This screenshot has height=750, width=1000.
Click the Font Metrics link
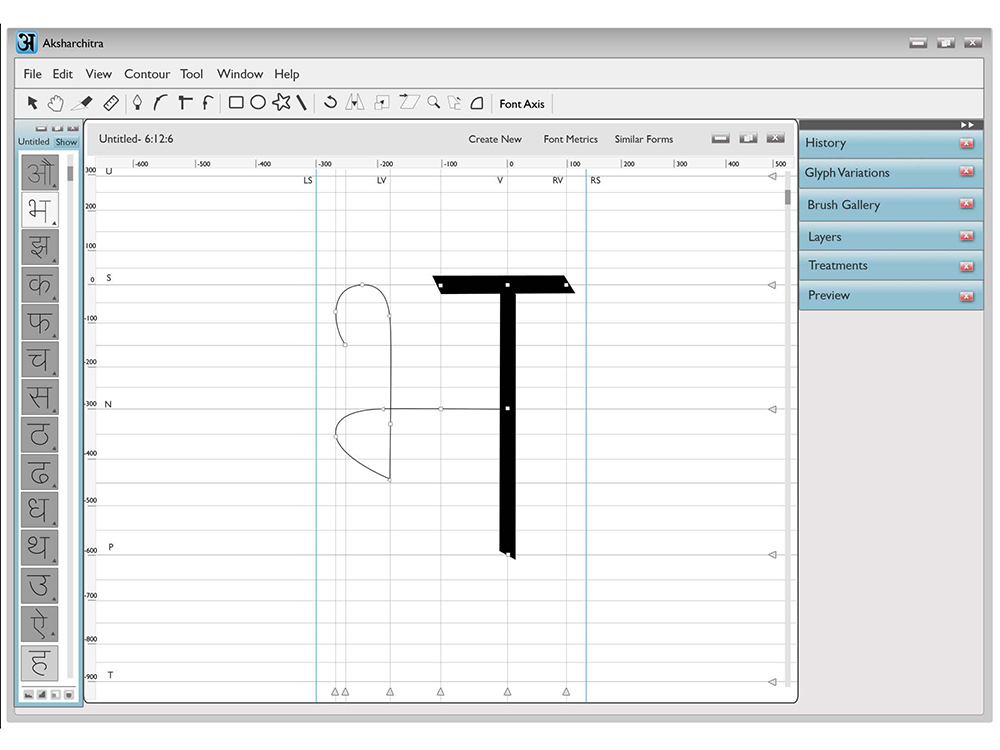(x=570, y=139)
